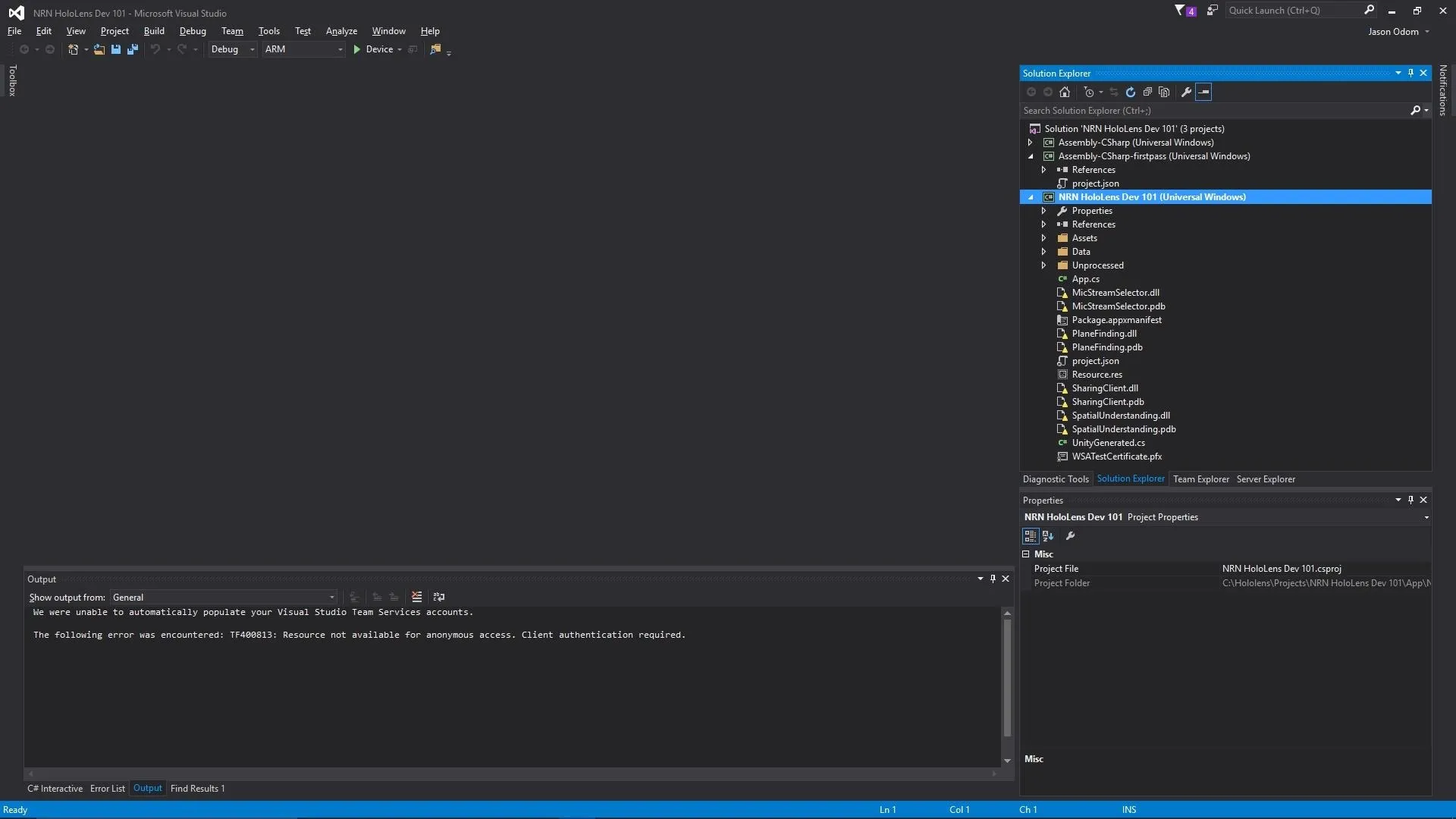
Task: Switch to the Server Explorer tab
Action: pos(1266,479)
